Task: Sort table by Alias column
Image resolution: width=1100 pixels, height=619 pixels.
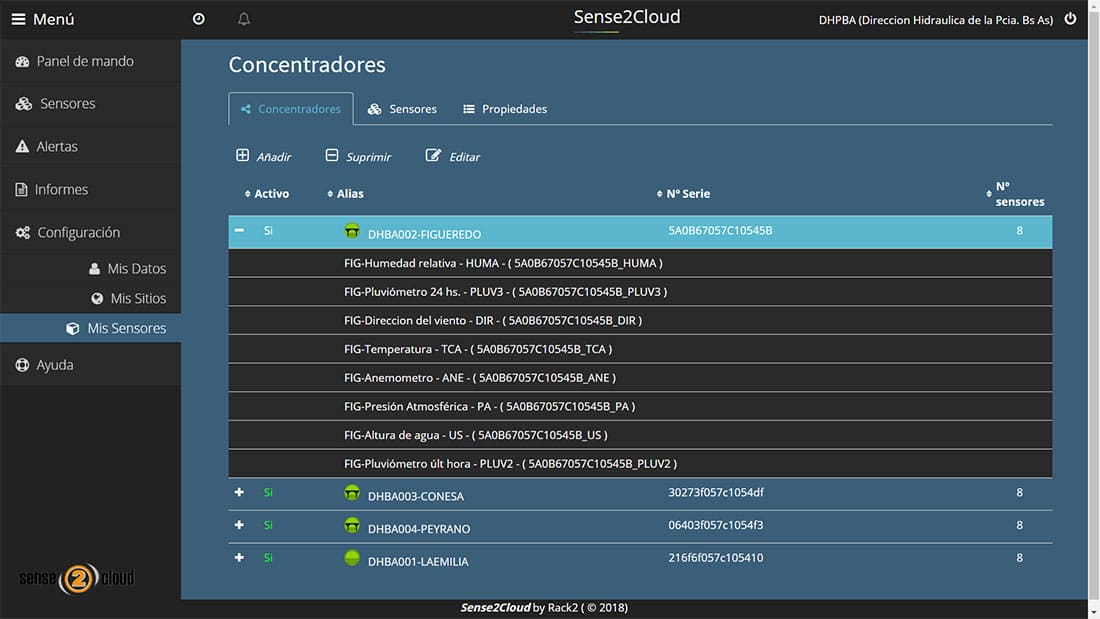Action: point(345,194)
